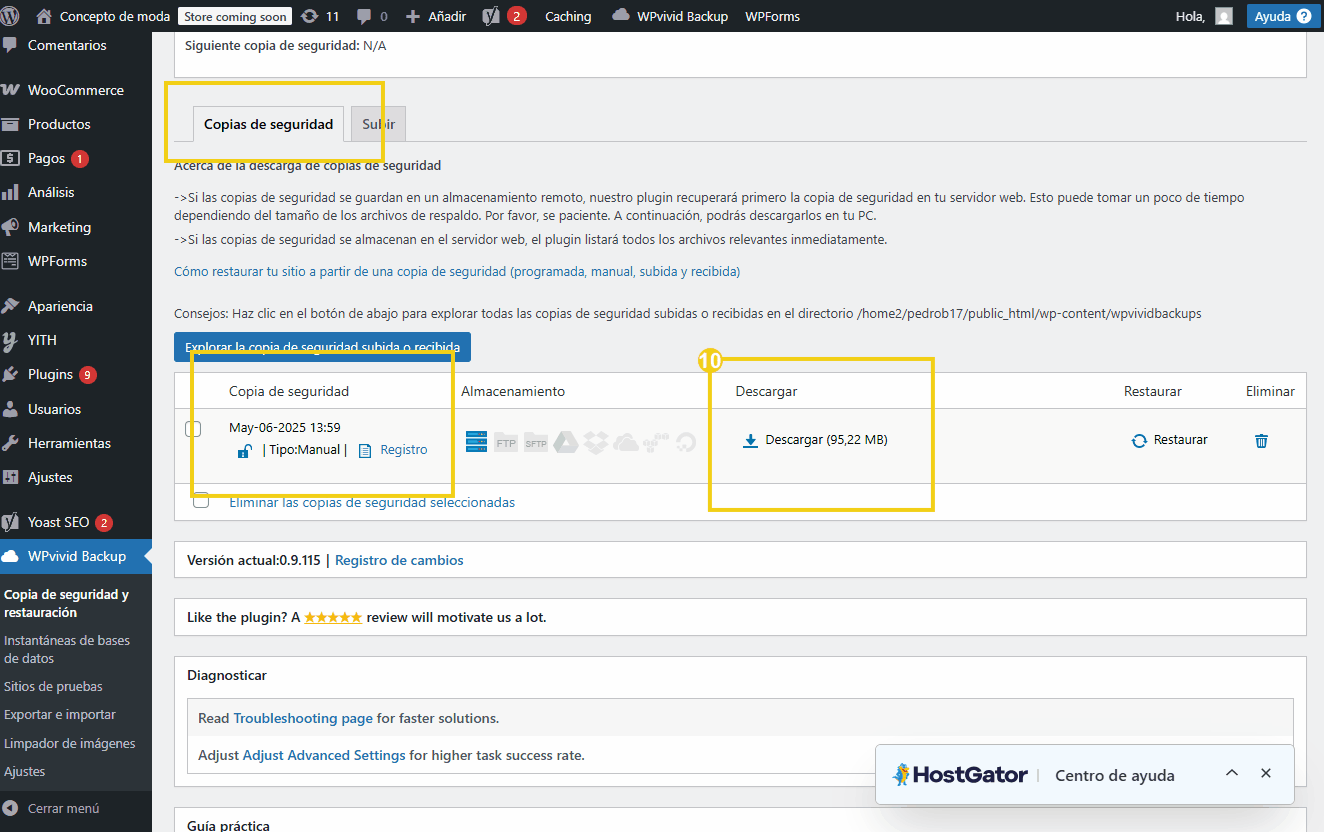Open Yoast SEO in the sidebar
Viewport: 1324px width, 832px height.
coord(58,522)
